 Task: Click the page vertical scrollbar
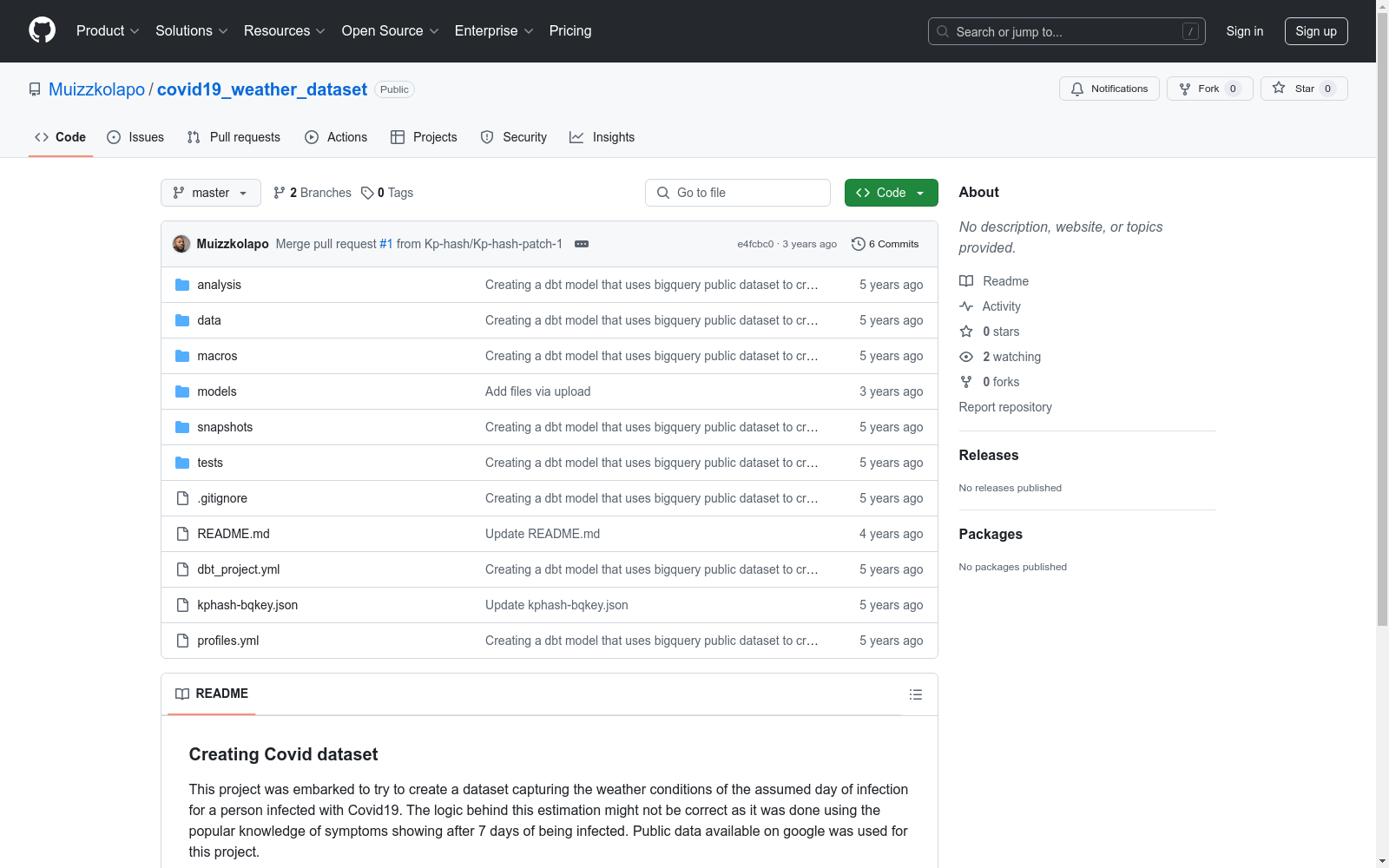pos(1382,321)
